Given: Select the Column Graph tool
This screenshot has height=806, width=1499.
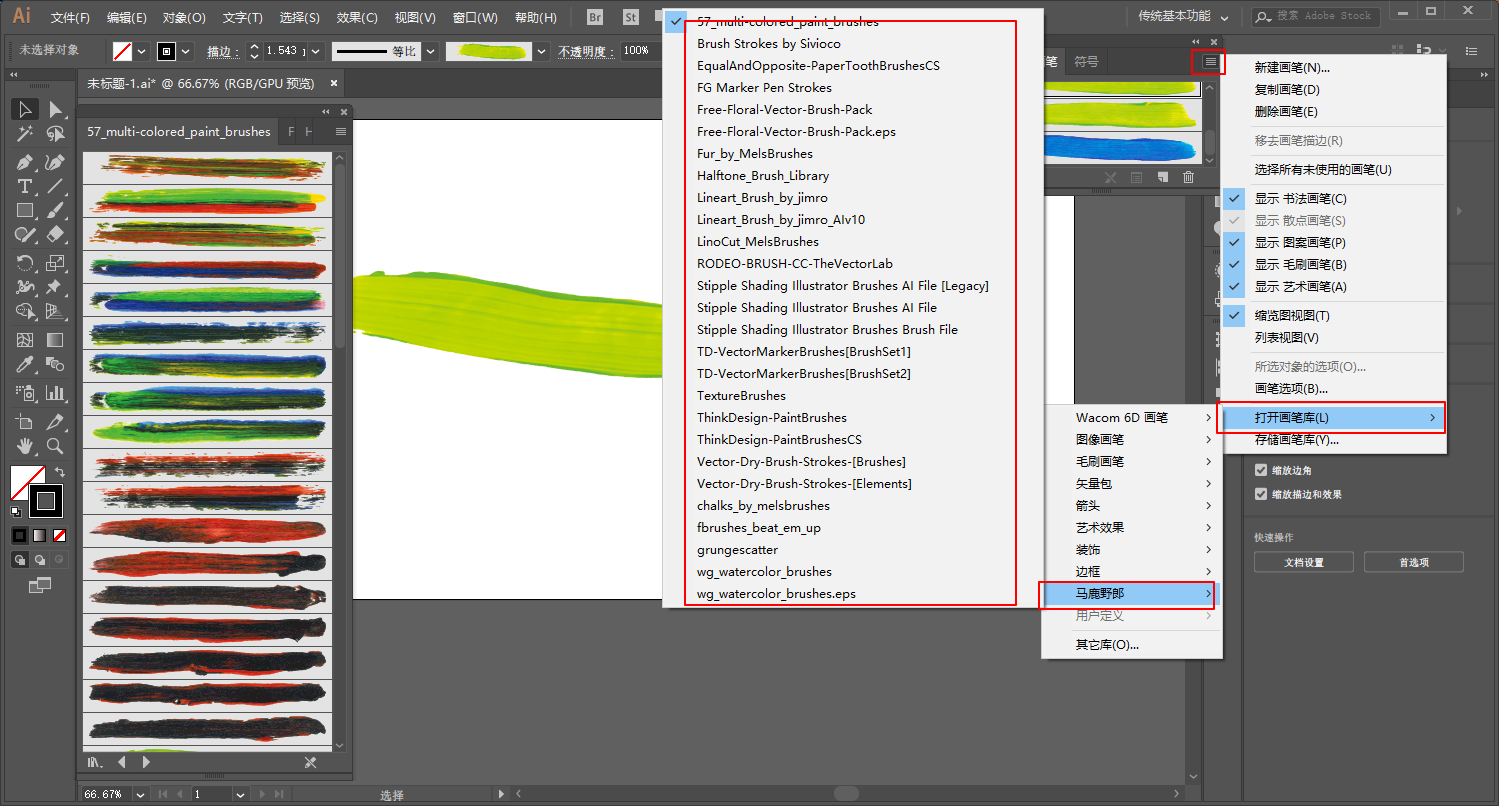Looking at the screenshot, I should pyautogui.click(x=55, y=393).
